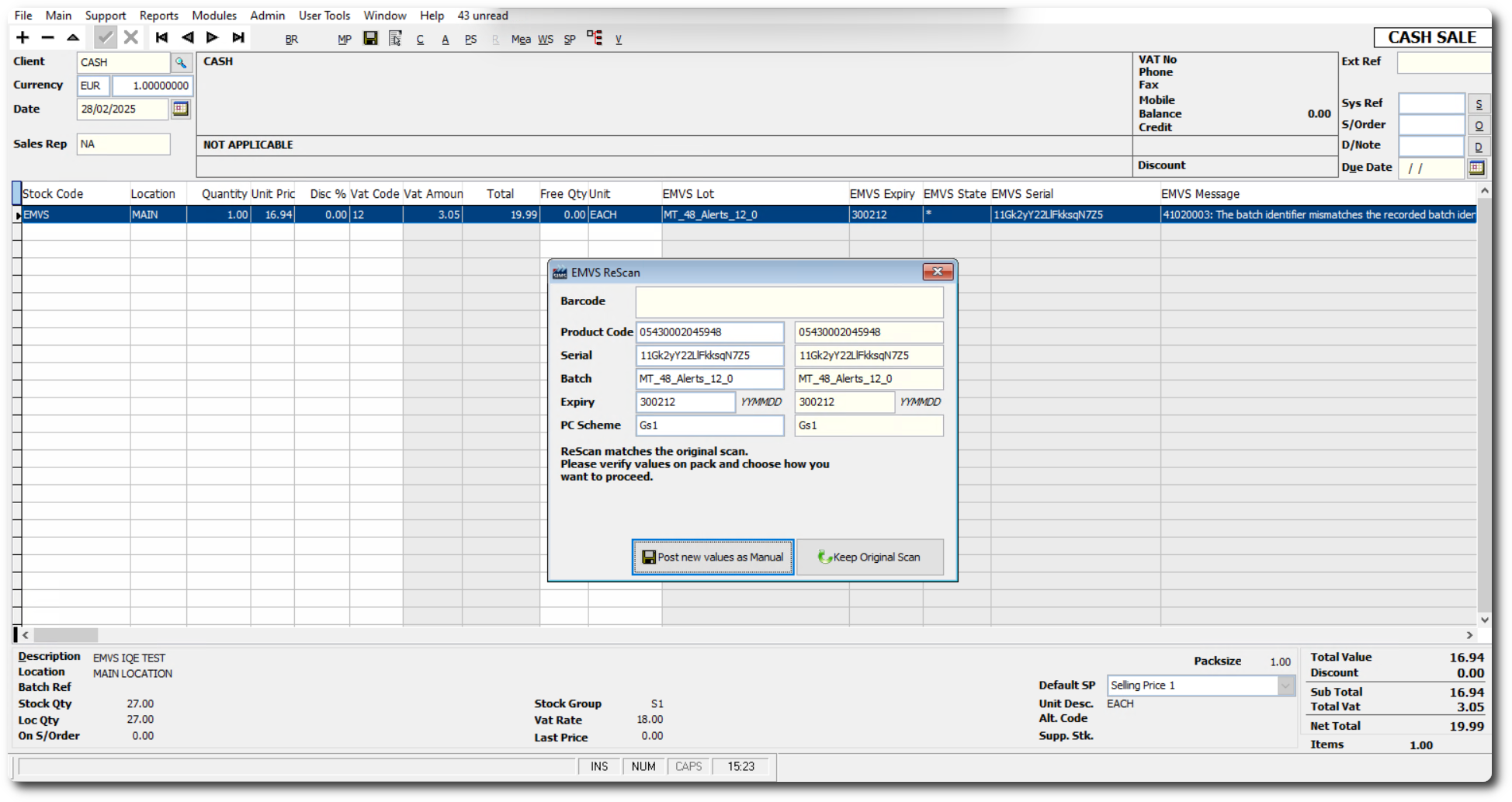Screen dimensions: 1512x802
Task: Click the currency rate 1.00000000 field
Action: point(152,85)
